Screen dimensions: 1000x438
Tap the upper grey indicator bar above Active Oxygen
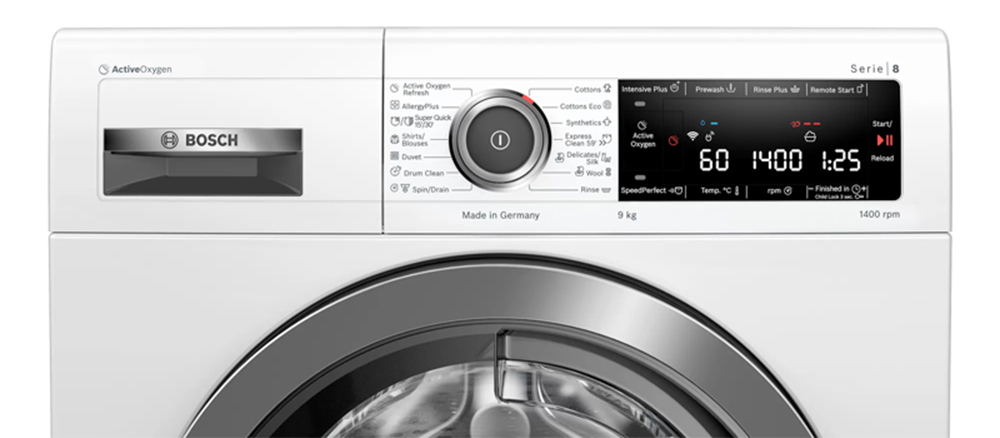(640, 103)
